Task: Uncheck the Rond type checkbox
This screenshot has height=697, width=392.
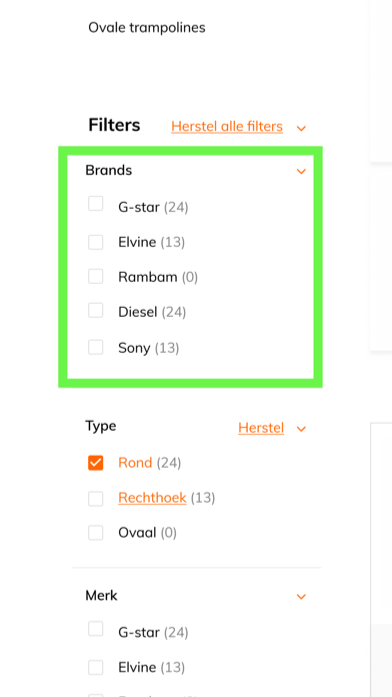Action: click(x=96, y=463)
